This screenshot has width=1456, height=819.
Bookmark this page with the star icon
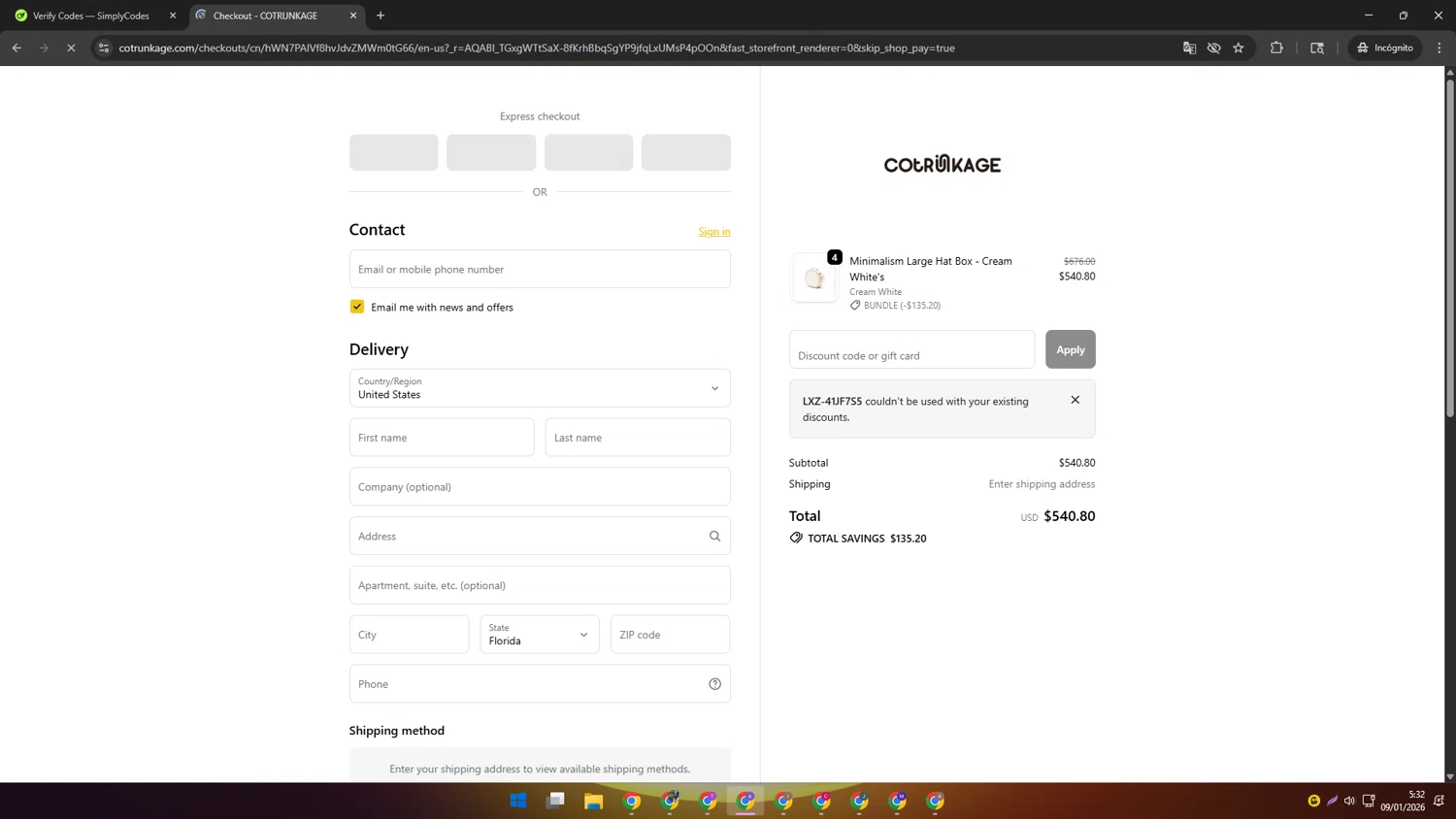point(1239,48)
